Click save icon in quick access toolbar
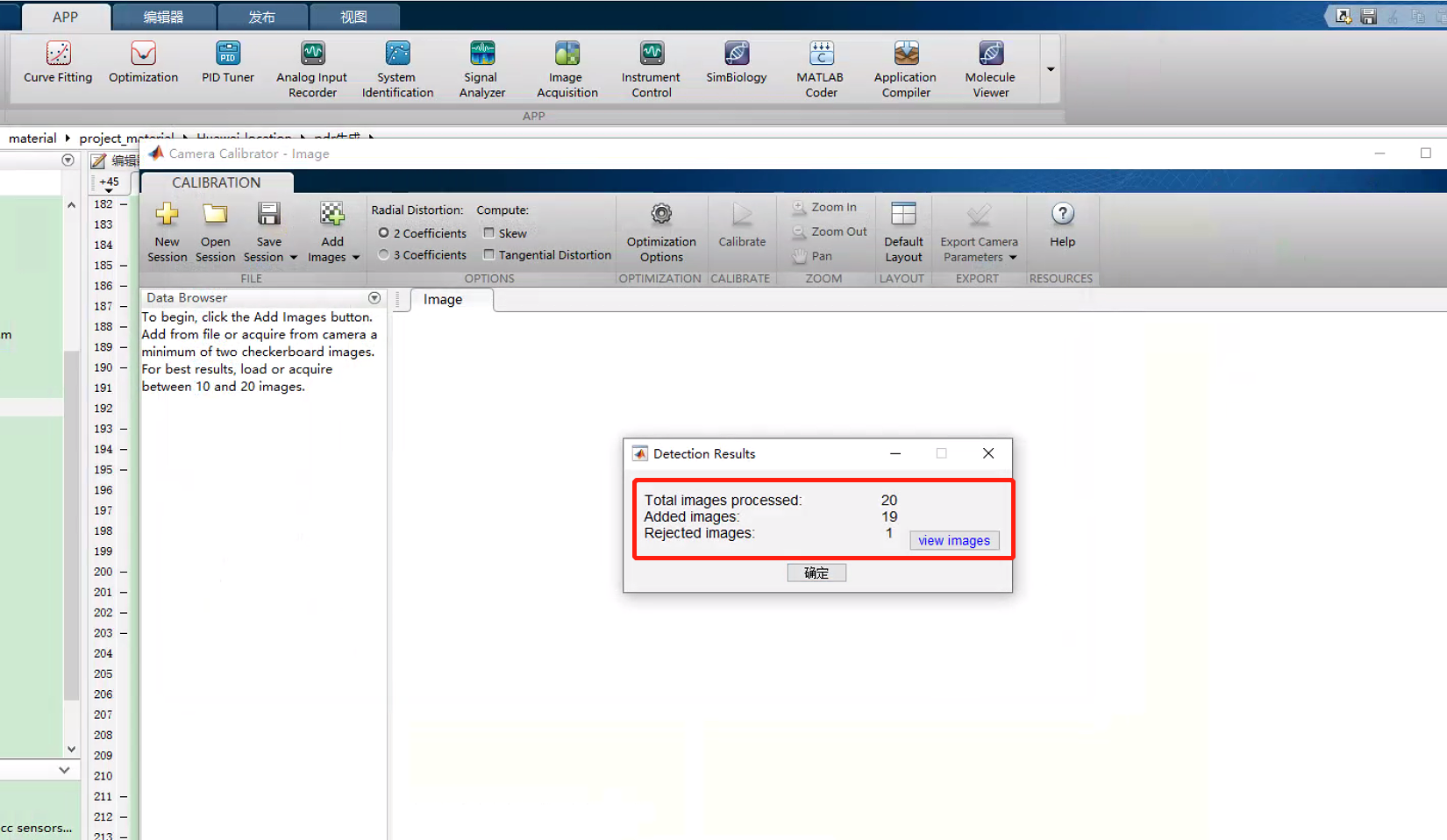The height and width of the screenshot is (840, 1447). coord(1368,17)
